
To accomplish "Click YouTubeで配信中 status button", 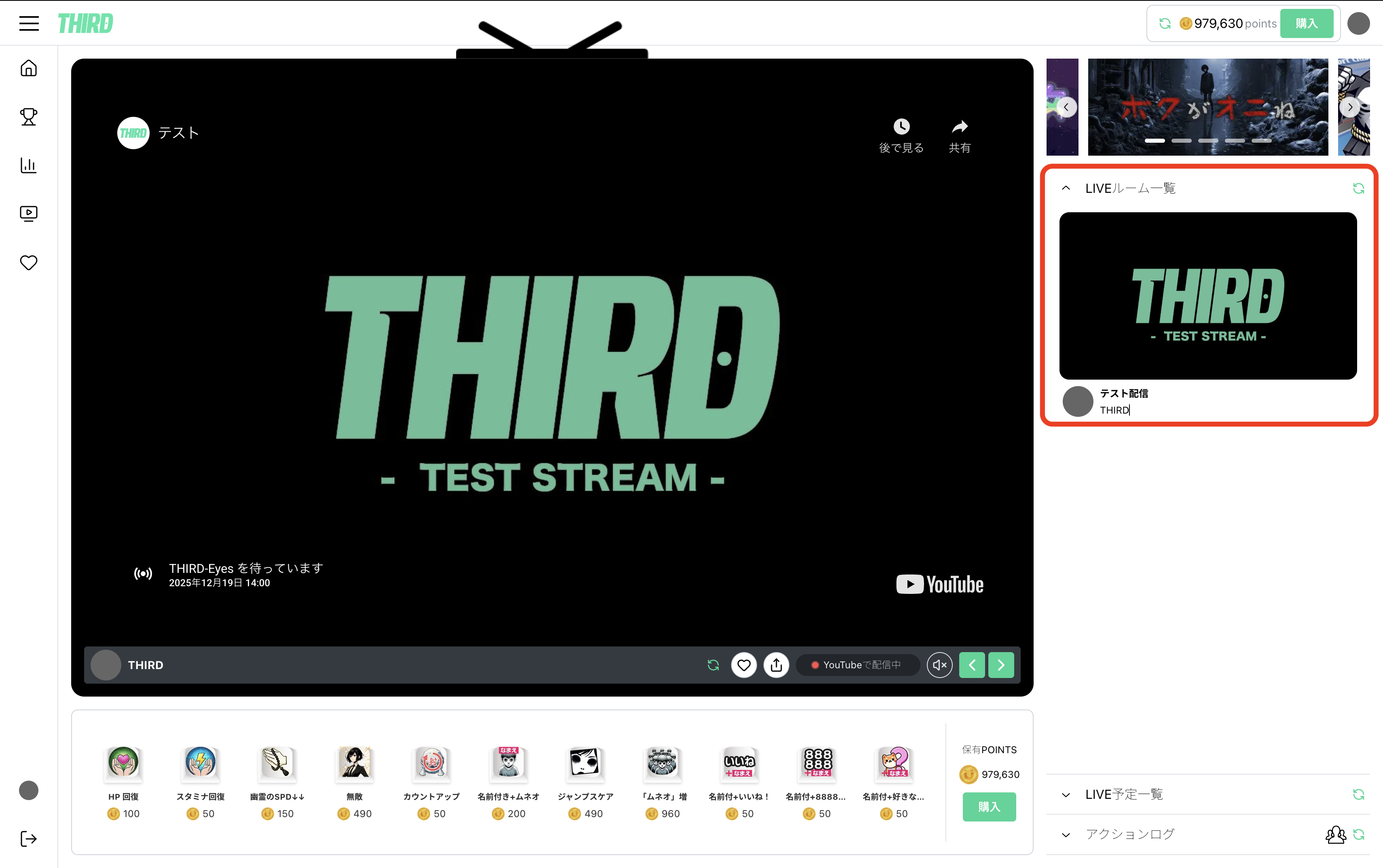I will pyautogui.click(x=857, y=665).
